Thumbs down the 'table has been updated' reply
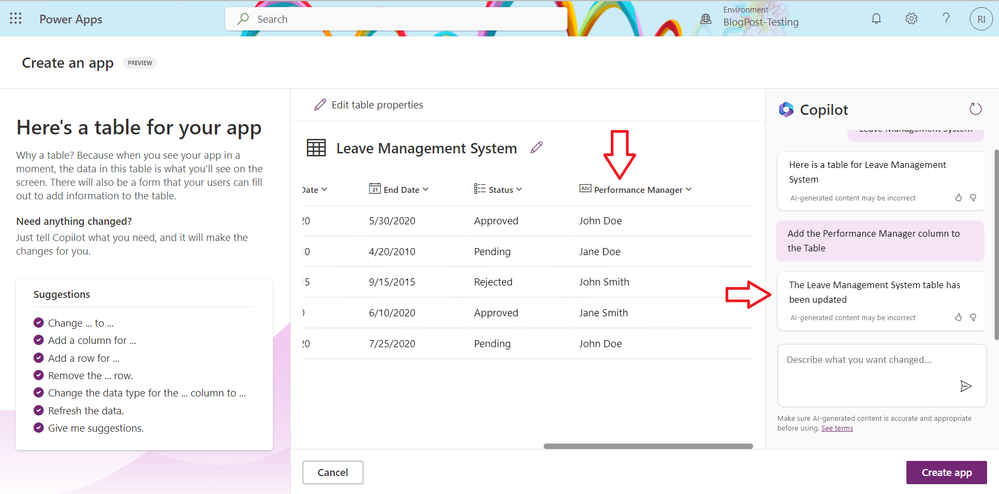Image resolution: width=999 pixels, height=494 pixels. point(973,317)
